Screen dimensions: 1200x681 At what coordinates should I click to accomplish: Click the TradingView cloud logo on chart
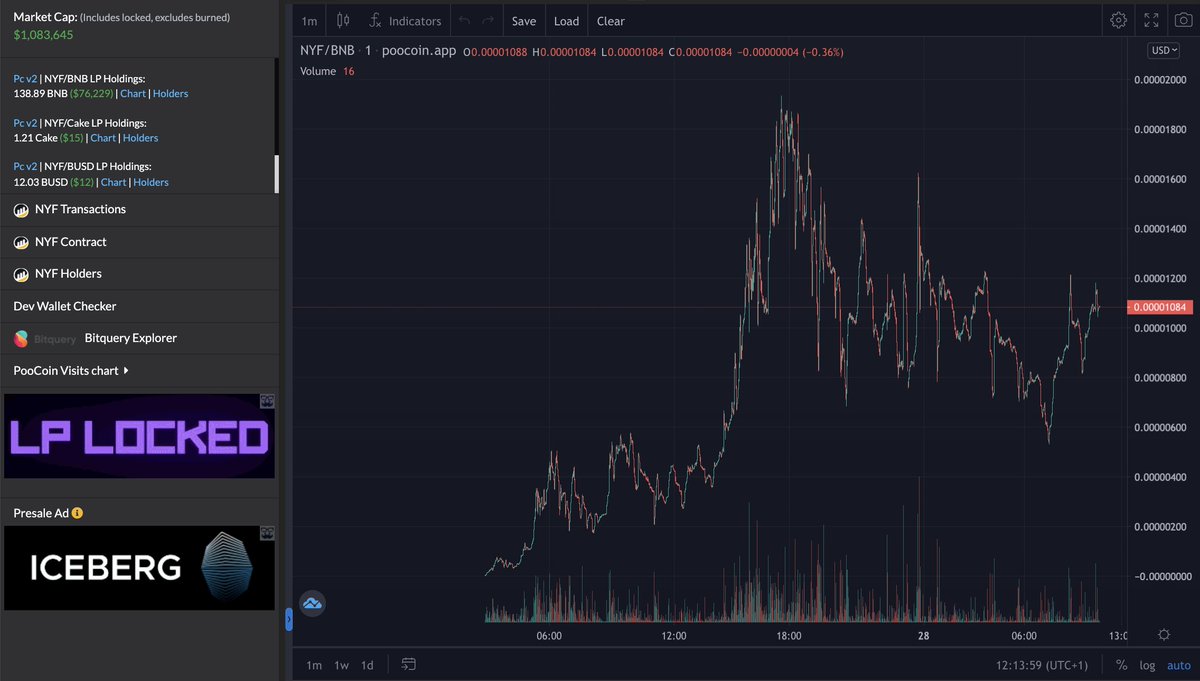tap(313, 603)
